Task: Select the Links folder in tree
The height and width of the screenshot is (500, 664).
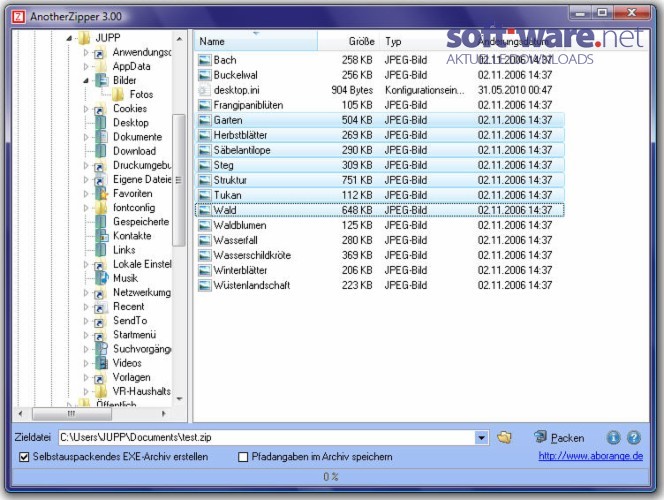Action: click(124, 250)
